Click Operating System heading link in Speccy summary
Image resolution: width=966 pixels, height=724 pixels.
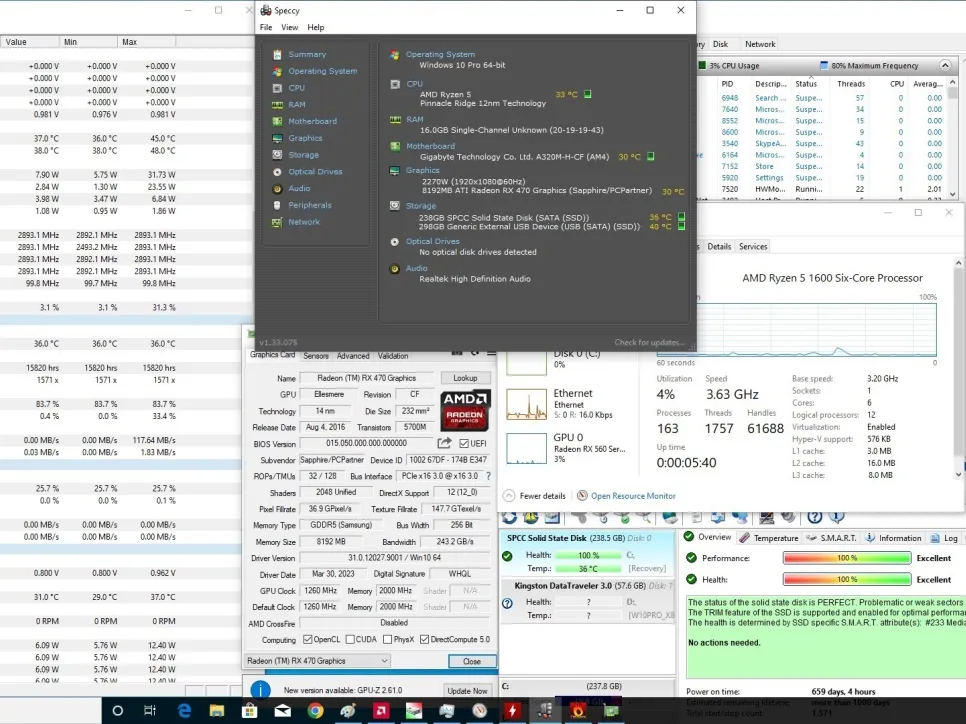tap(440, 54)
